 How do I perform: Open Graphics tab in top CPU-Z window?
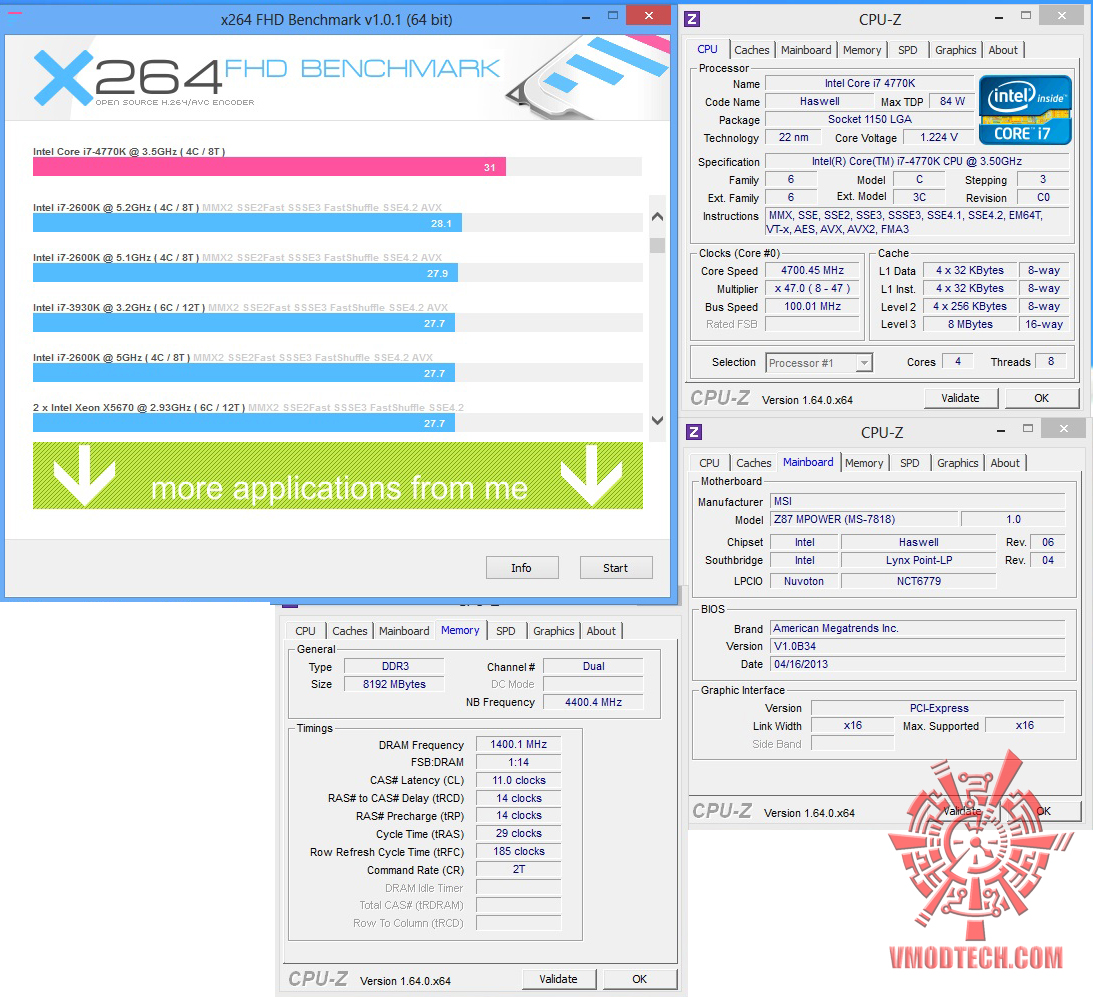pos(956,50)
